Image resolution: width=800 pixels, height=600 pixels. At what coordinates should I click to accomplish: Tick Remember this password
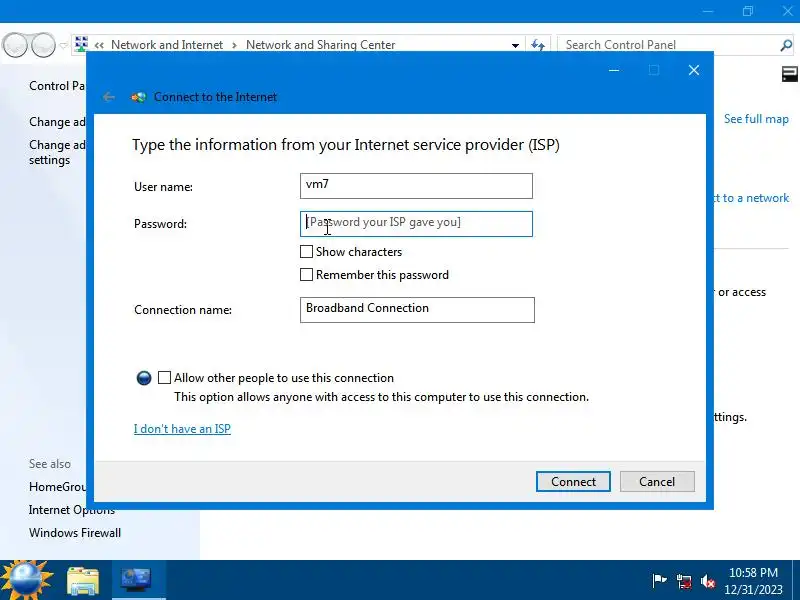point(306,274)
